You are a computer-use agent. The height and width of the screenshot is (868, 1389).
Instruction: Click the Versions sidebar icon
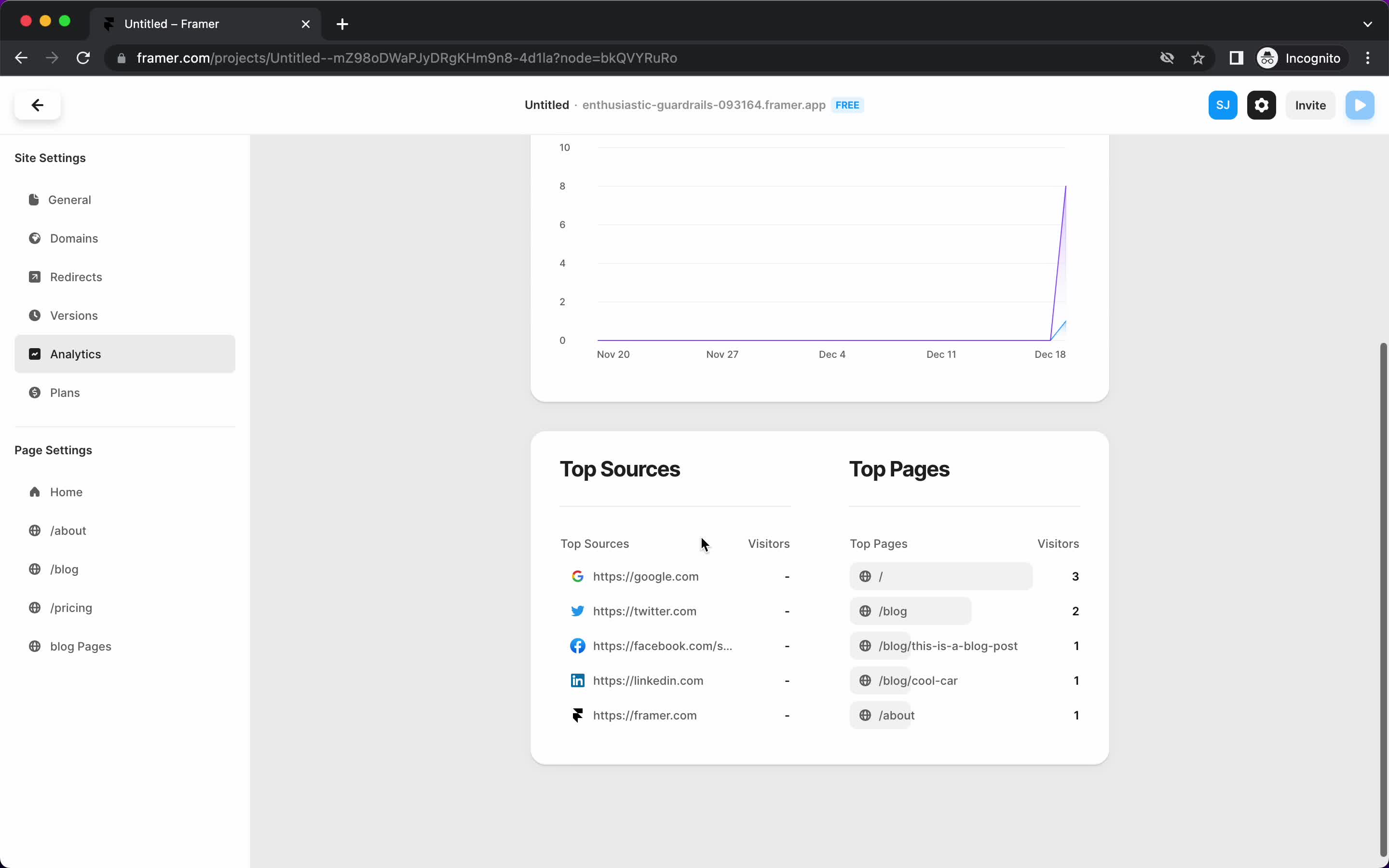(x=34, y=315)
